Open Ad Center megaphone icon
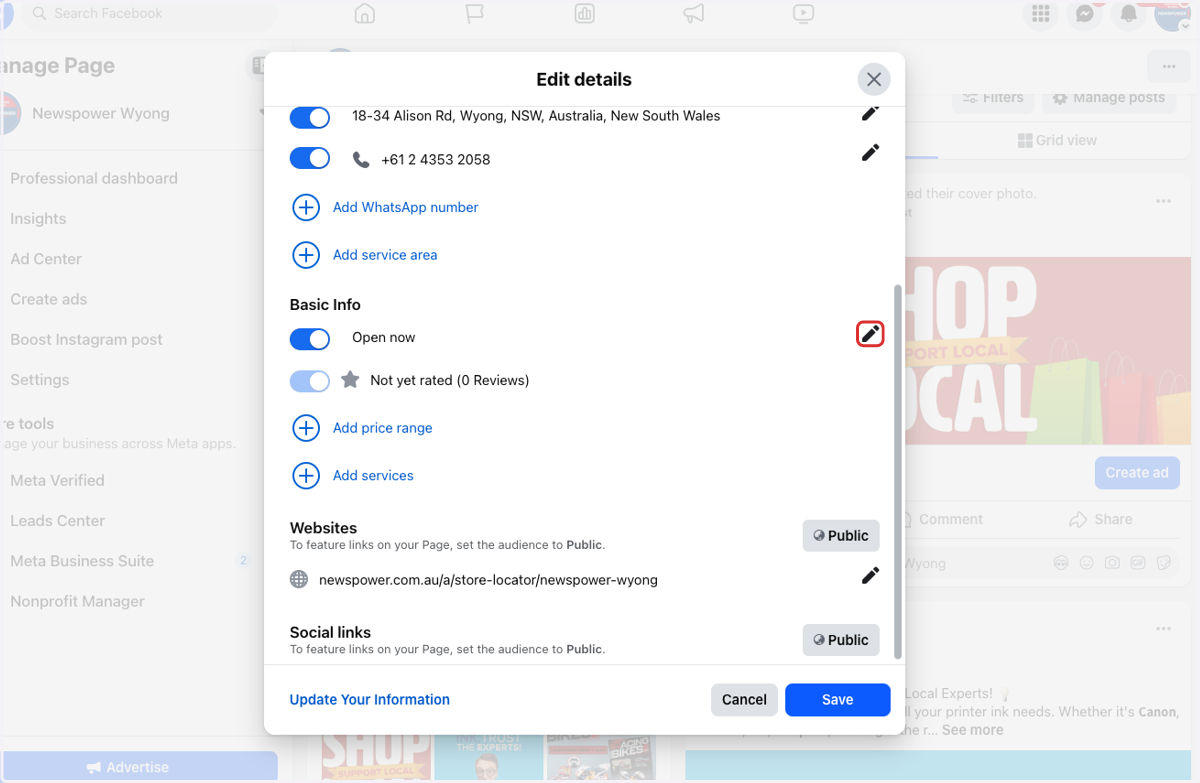The image size is (1200, 783). (x=693, y=14)
